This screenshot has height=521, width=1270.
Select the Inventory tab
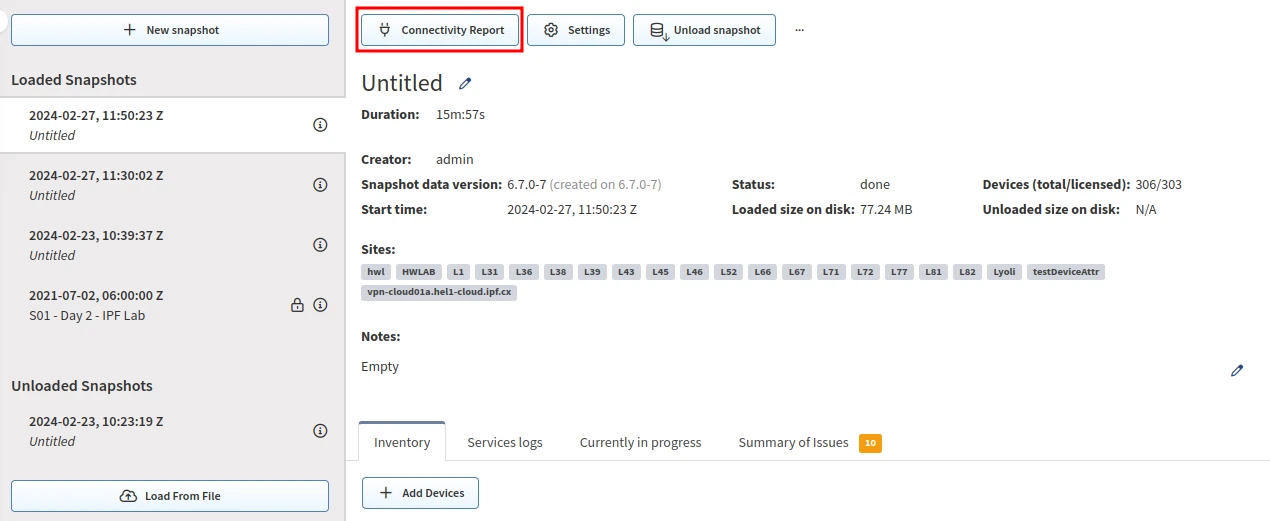402,442
